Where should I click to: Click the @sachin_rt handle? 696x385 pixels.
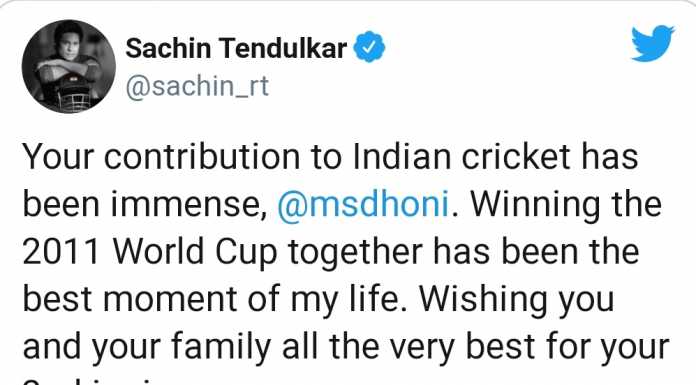[x=197, y=86]
